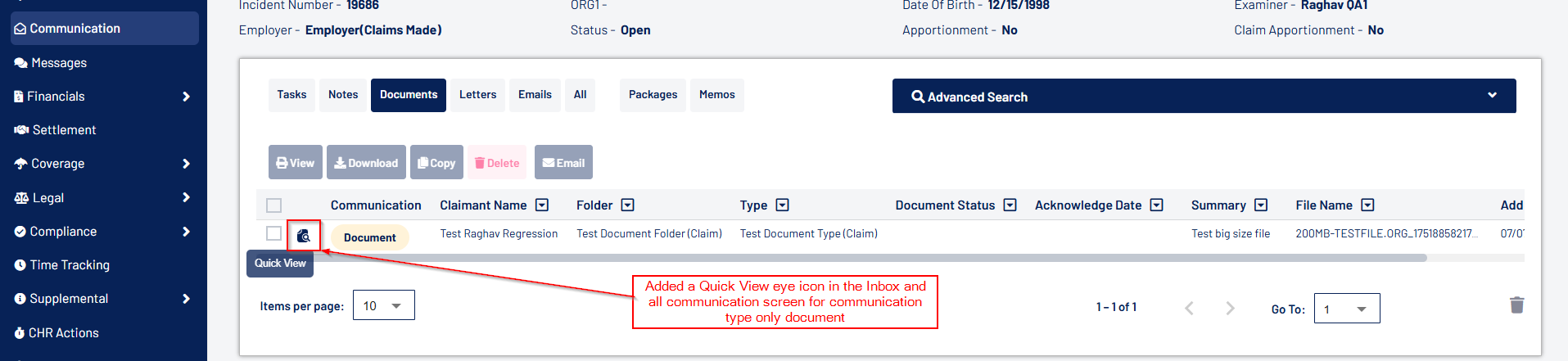The image size is (1568, 361).
Task: Open Time Tracking in the sidebar
Action: pyautogui.click(x=70, y=265)
